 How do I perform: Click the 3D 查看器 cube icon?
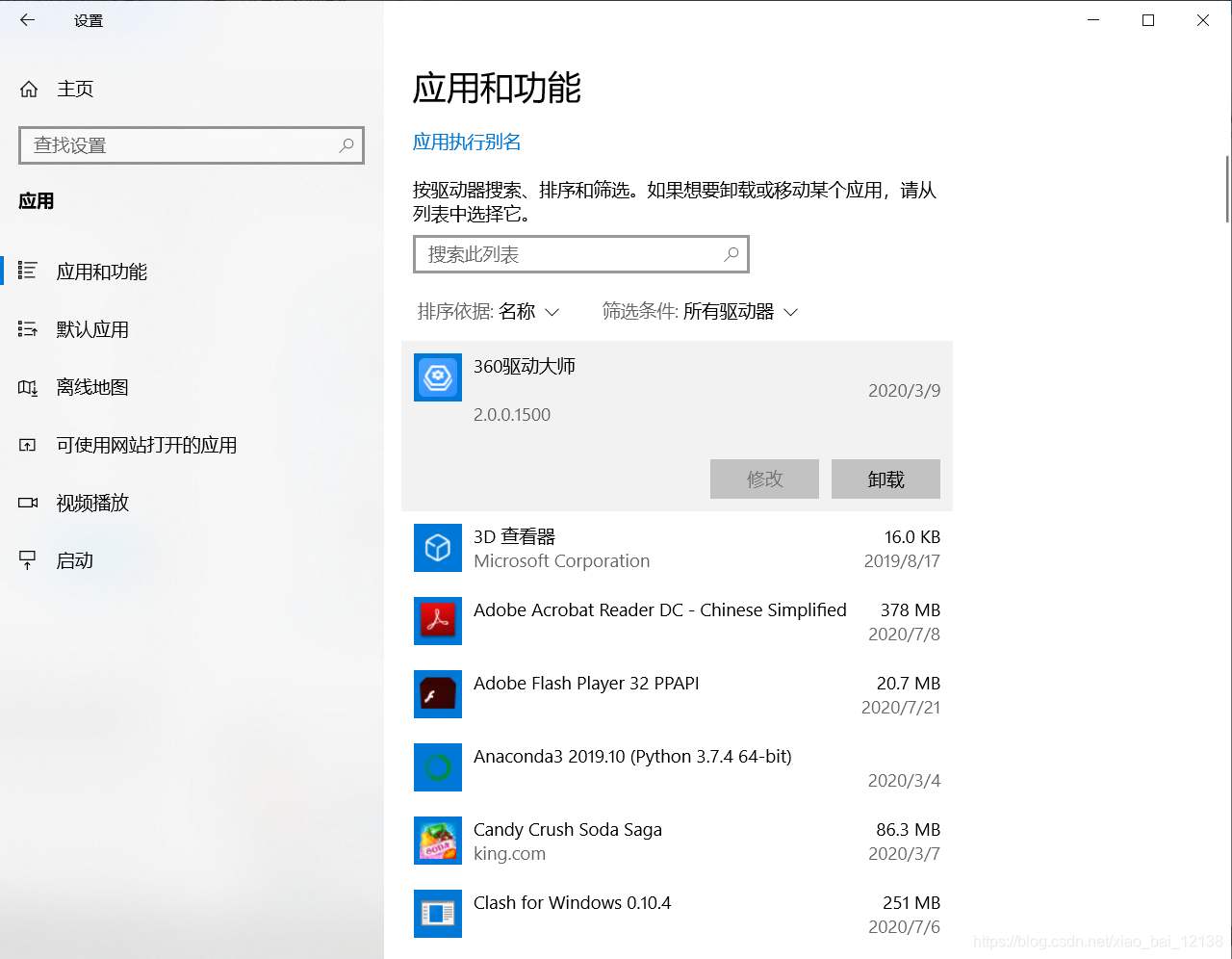438,548
